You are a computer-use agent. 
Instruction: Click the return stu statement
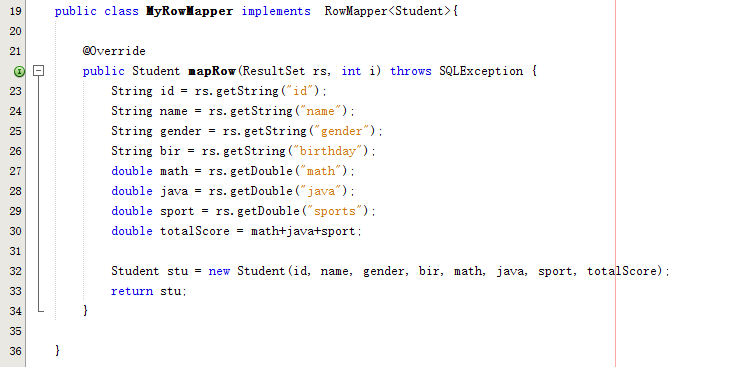coord(149,291)
